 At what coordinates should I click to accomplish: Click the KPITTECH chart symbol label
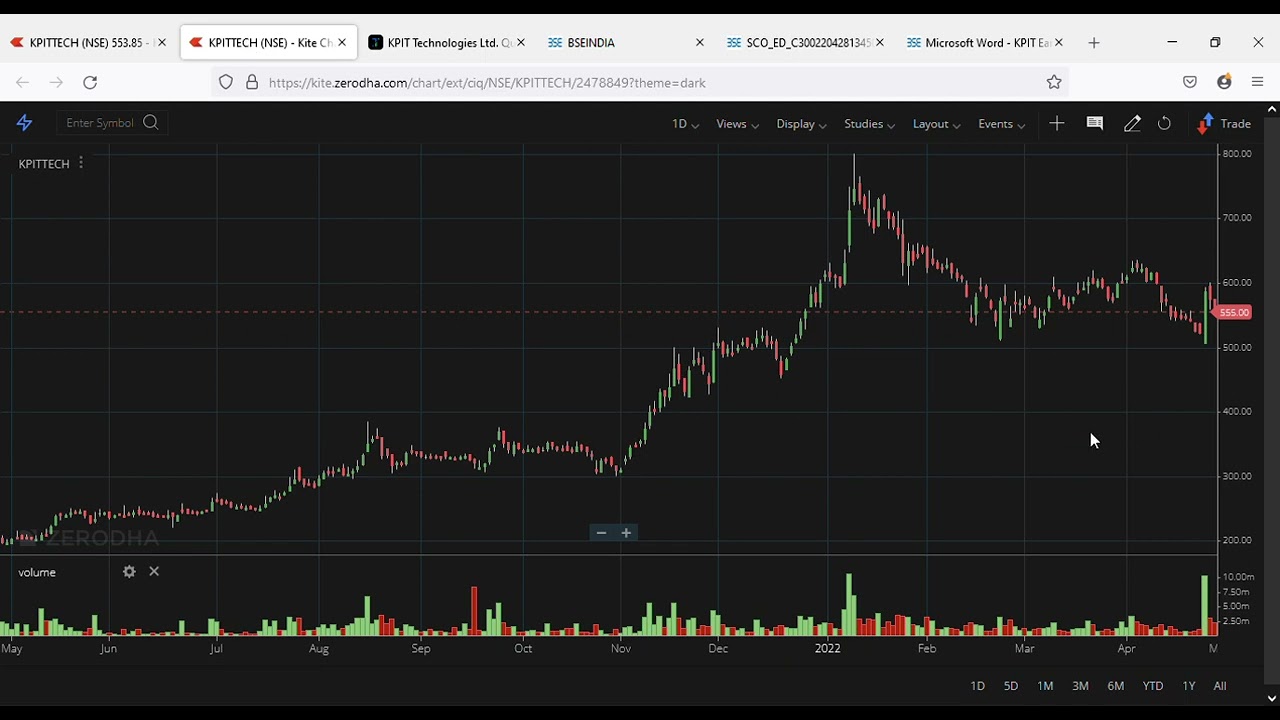coord(44,164)
